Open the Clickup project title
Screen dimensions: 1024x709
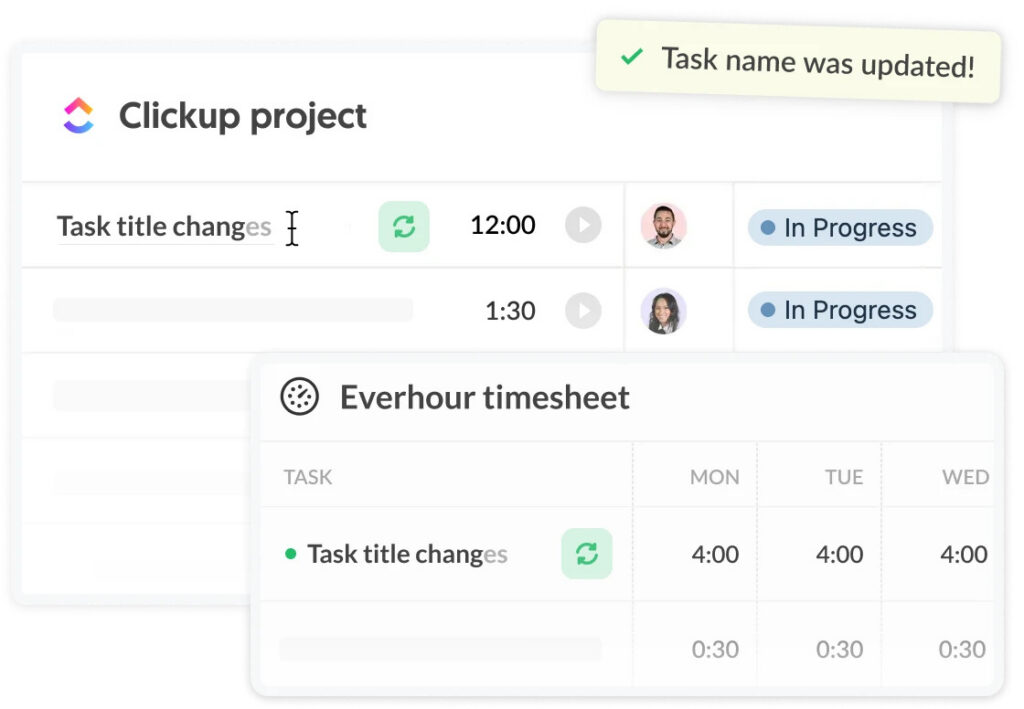pyautogui.click(x=242, y=116)
